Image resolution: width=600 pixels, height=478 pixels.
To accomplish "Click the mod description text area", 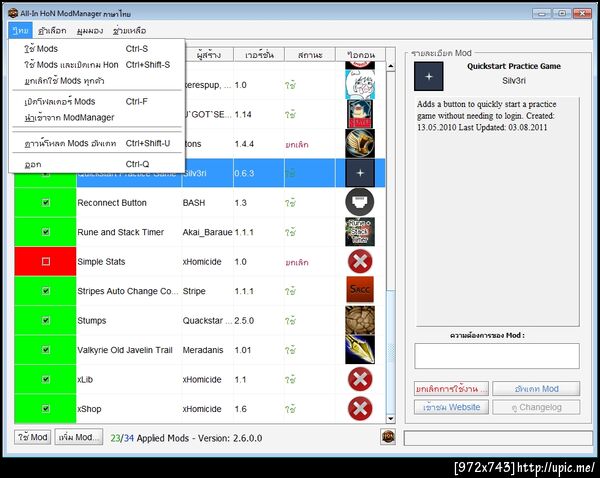I will (x=497, y=211).
